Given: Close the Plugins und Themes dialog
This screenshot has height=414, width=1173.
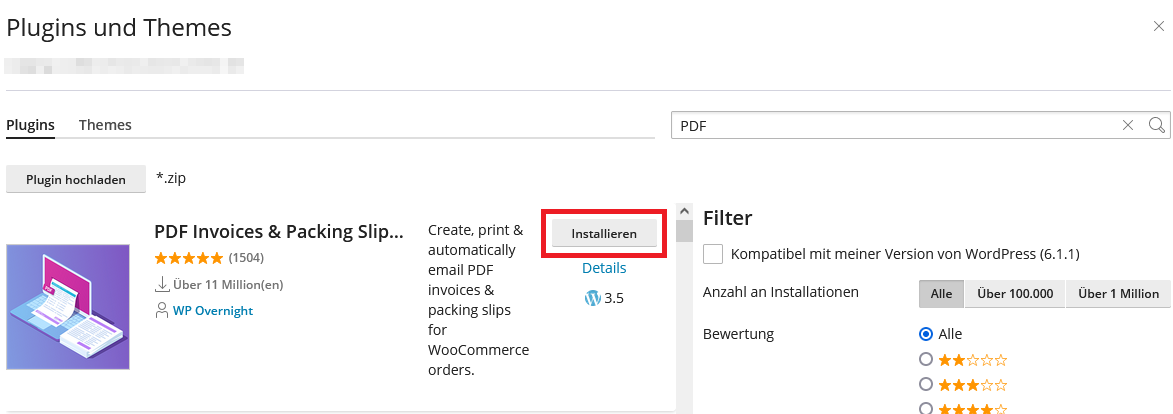Looking at the screenshot, I should coord(1159,27).
